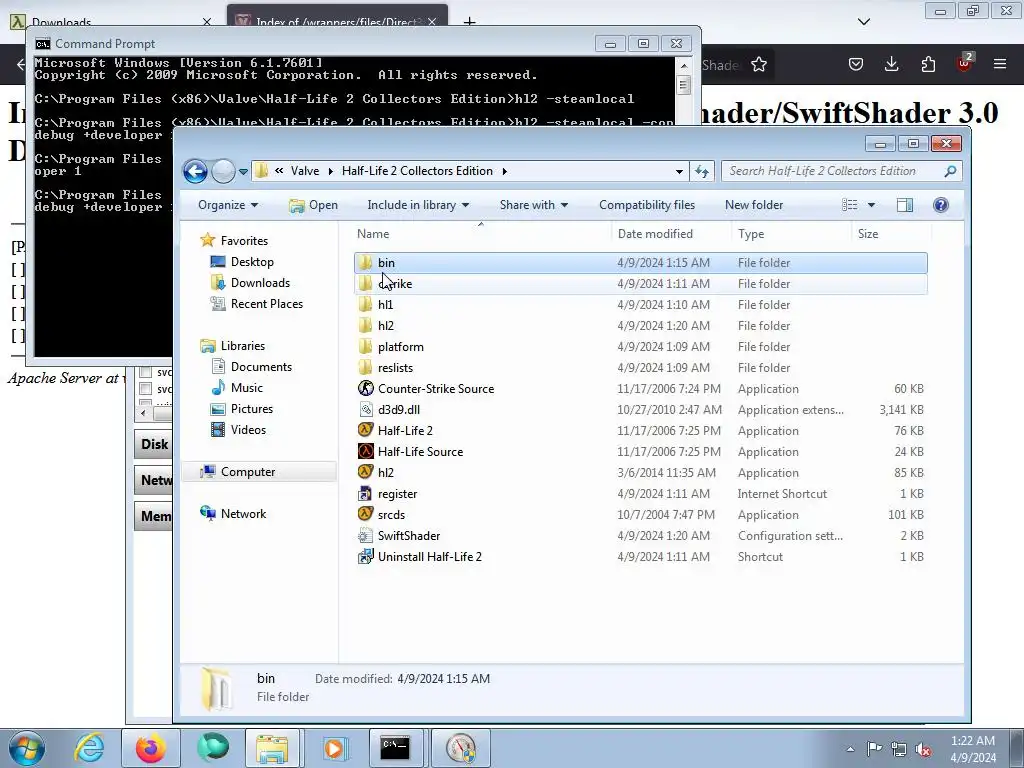The height and width of the screenshot is (768, 1024).
Task: Open the Windows Start button
Action: (x=27, y=748)
